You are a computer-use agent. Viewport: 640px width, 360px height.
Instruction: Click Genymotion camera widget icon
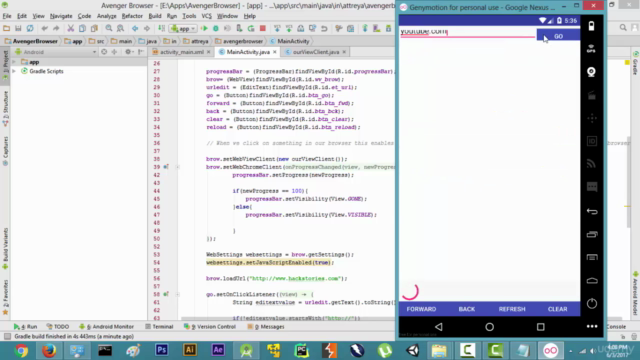click(591, 72)
